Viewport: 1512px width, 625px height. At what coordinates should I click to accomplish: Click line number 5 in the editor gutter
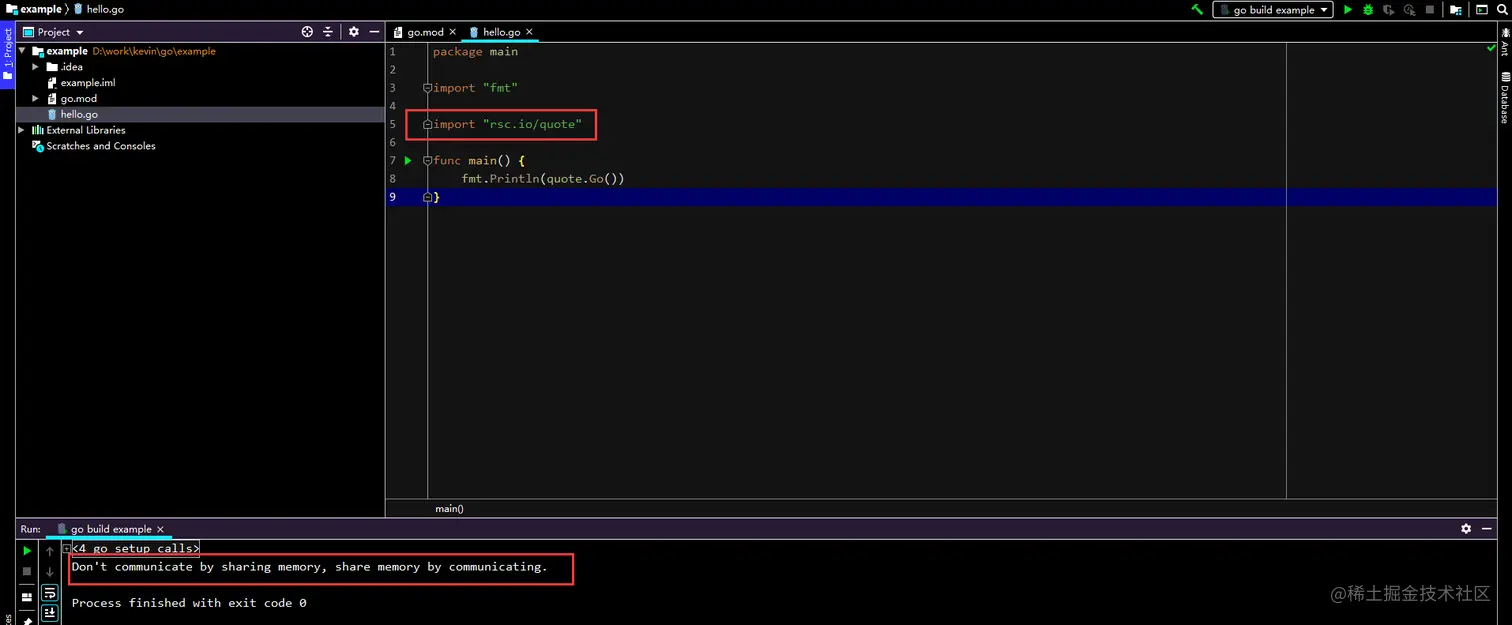click(393, 124)
